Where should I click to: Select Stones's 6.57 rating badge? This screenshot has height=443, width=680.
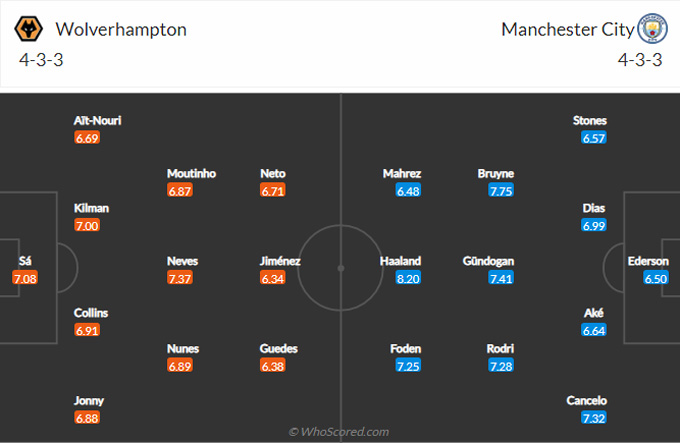(594, 138)
